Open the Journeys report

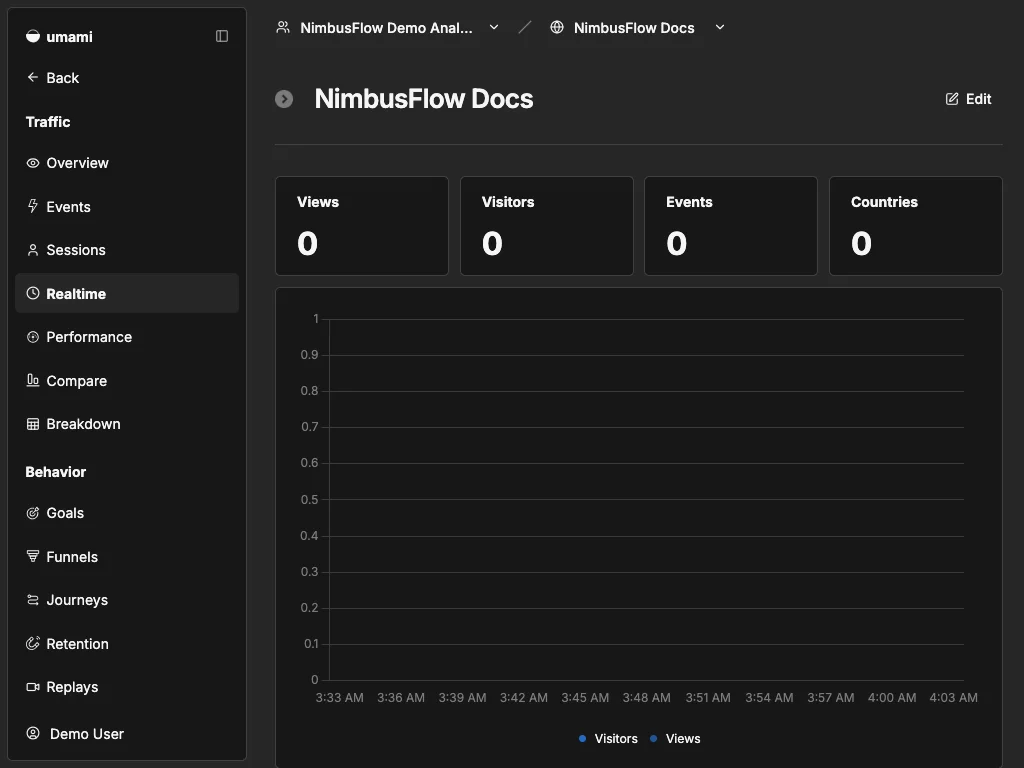click(127, 600)
